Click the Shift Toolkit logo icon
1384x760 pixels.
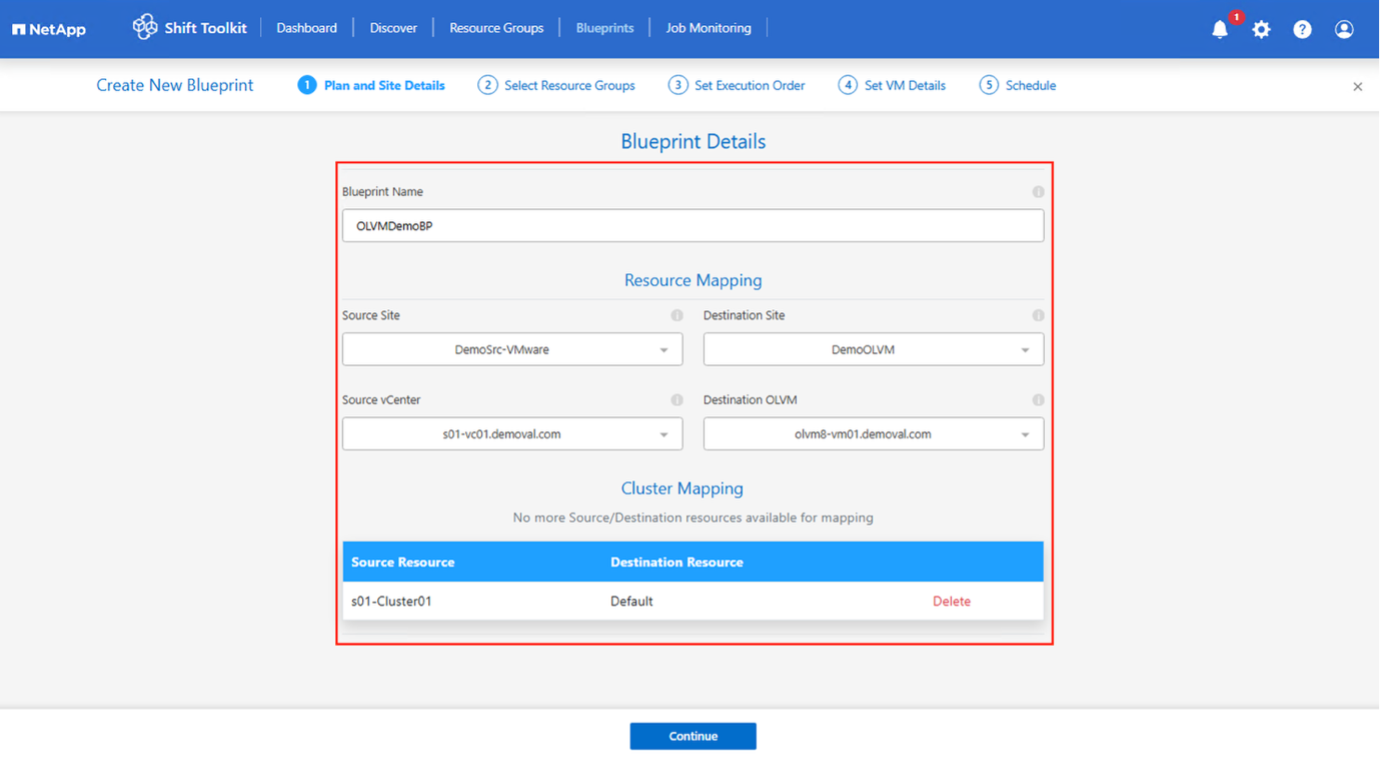[145, 27]
